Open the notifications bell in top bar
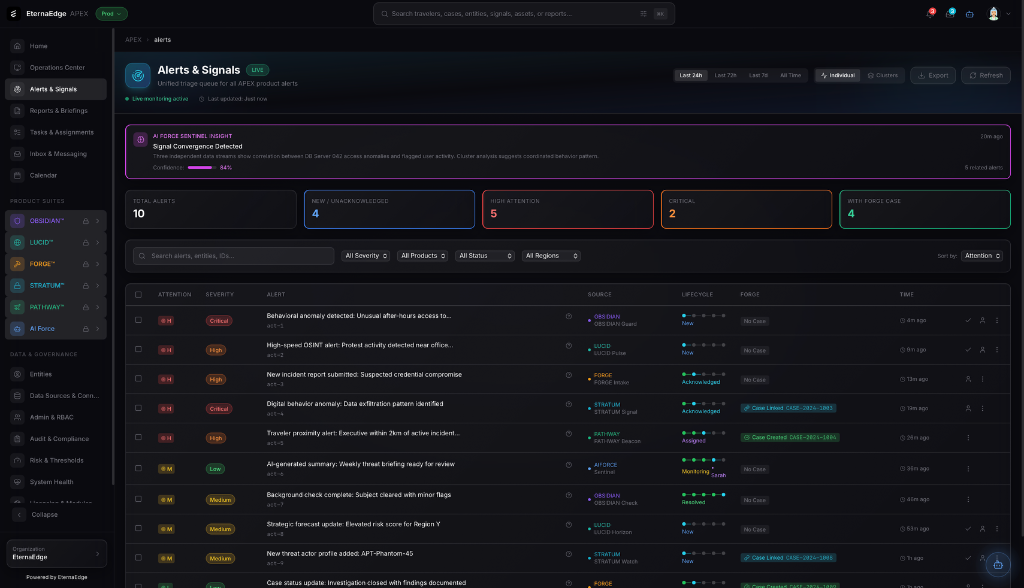Screen dimensions: 1024x588 [x=930, y=14]
